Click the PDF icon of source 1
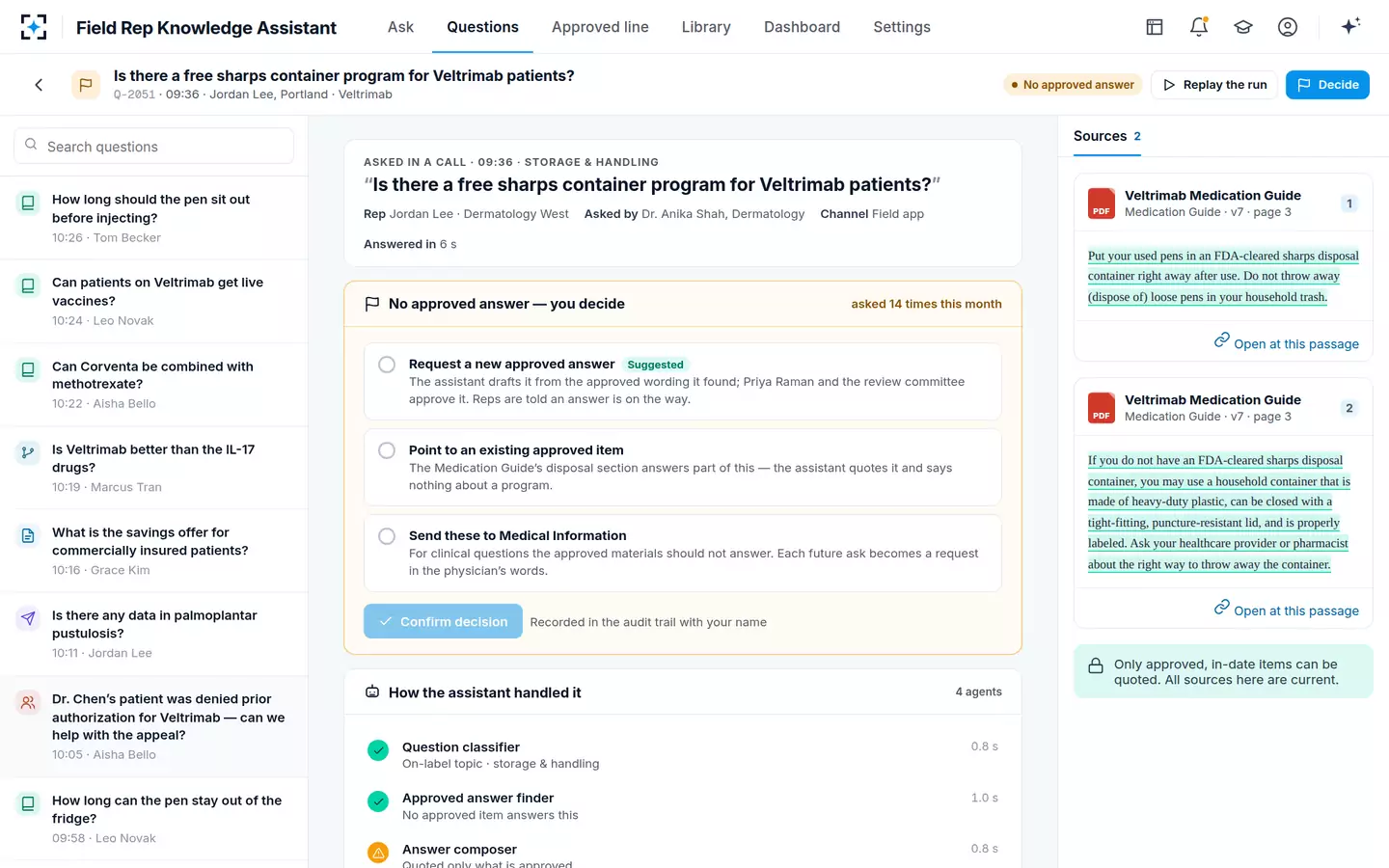1389x868 pixels. [1102, 203]
